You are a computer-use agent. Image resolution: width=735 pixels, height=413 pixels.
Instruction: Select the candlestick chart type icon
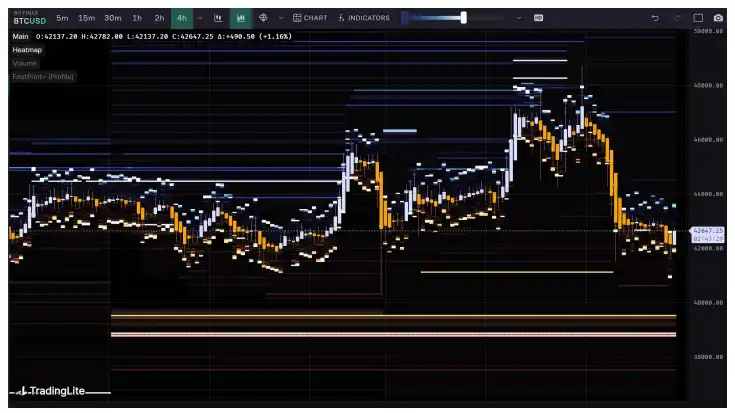coord(218,18)
